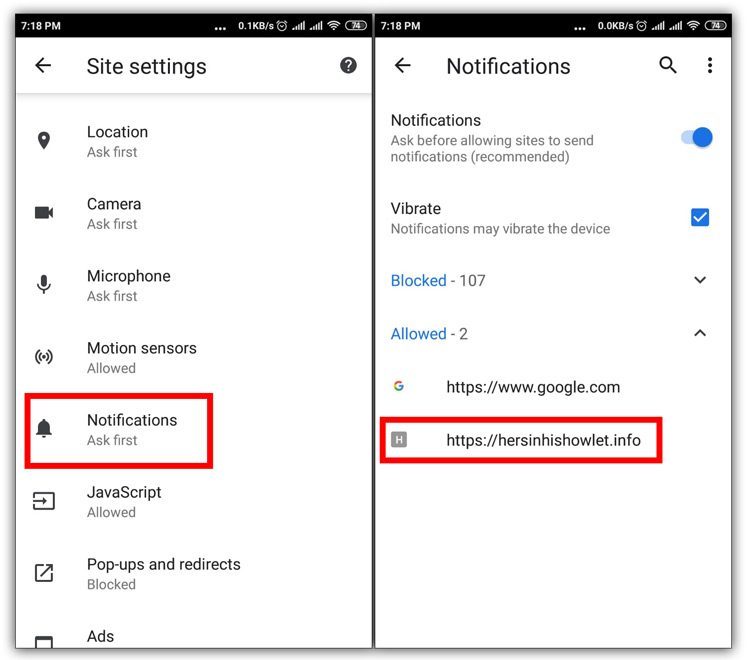The width and height of the screenshot is (750, 660).
Task: Tap the Motion sensors icon
Action: pos(44,357)
